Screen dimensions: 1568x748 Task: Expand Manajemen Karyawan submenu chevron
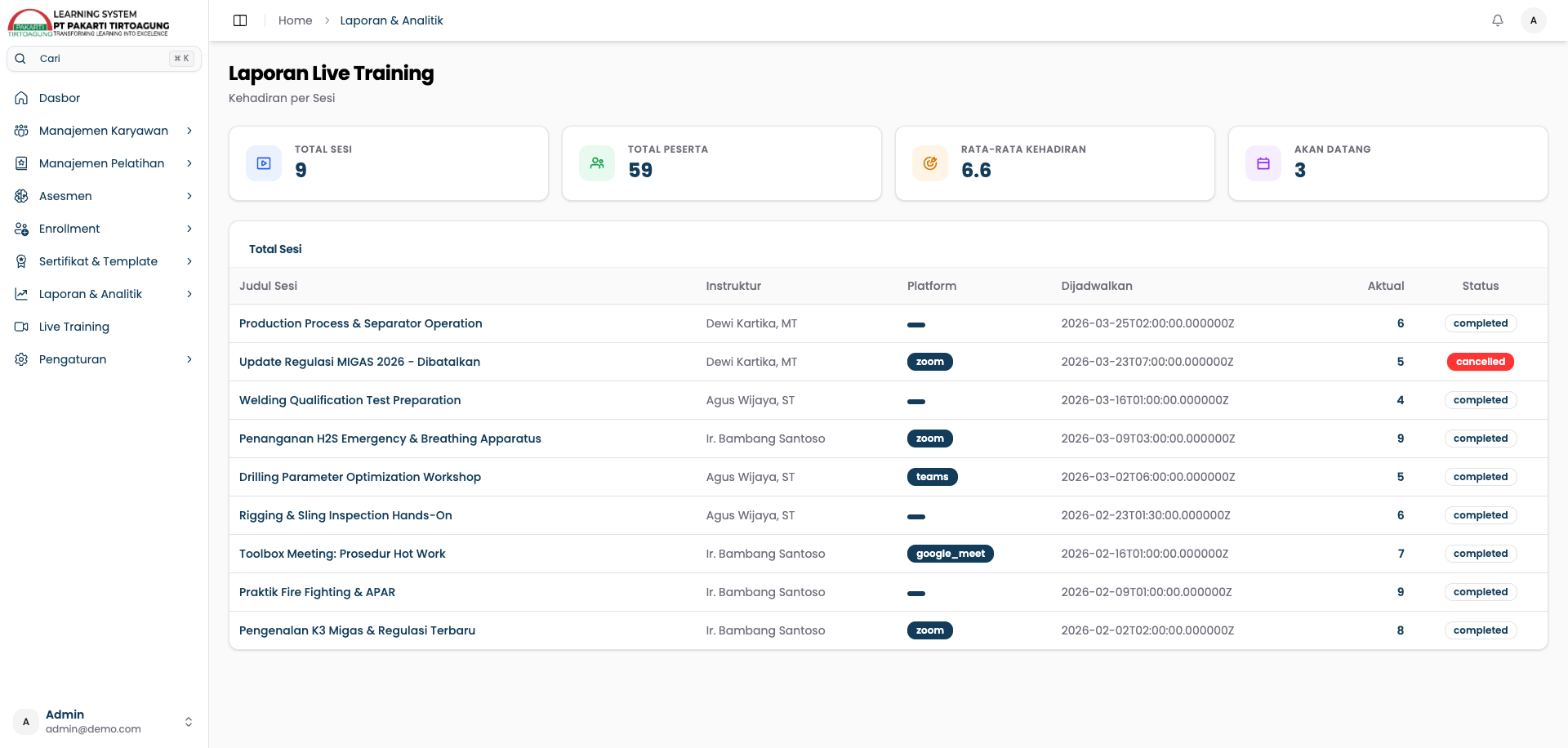189,131
